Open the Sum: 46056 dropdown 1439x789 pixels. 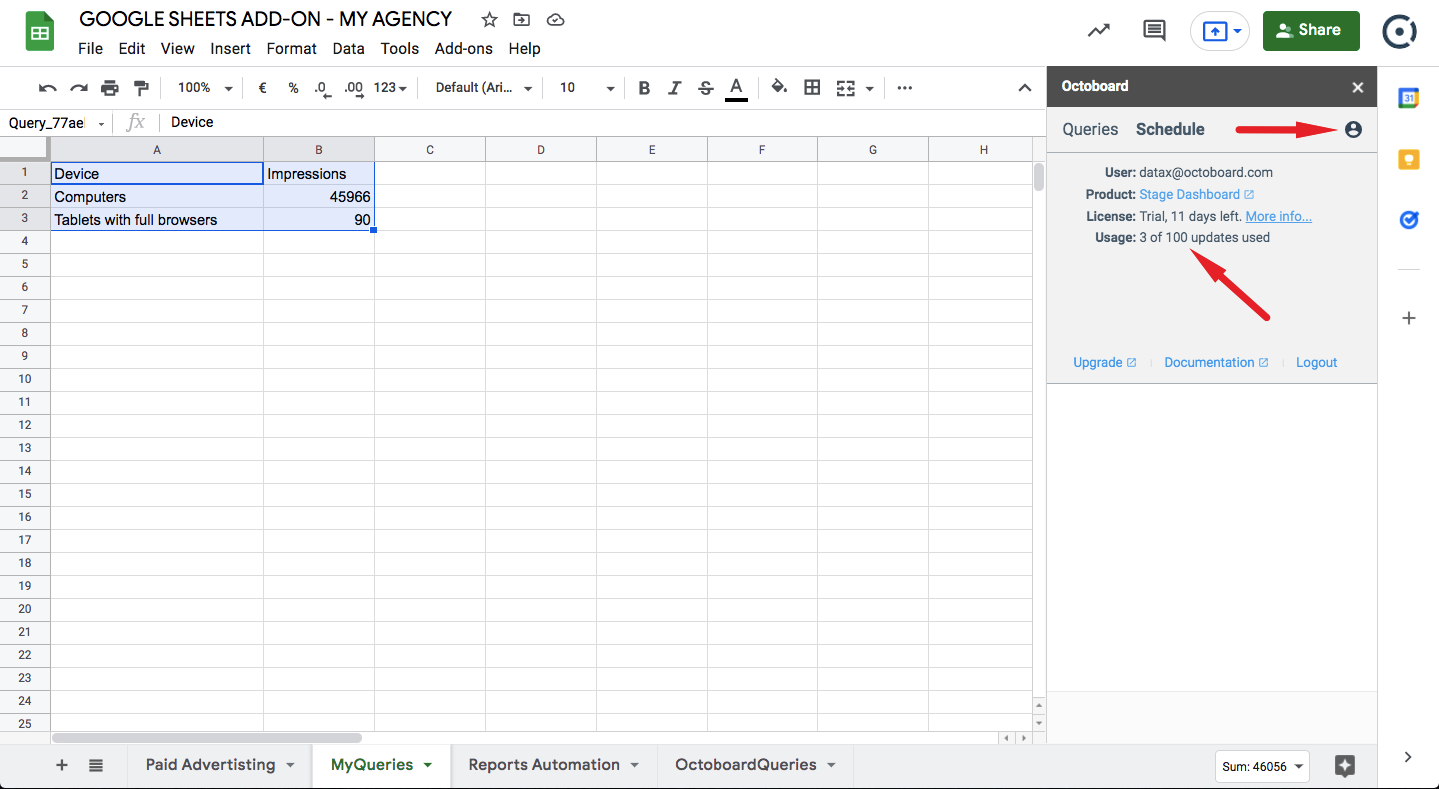[x=1262, y=767]
